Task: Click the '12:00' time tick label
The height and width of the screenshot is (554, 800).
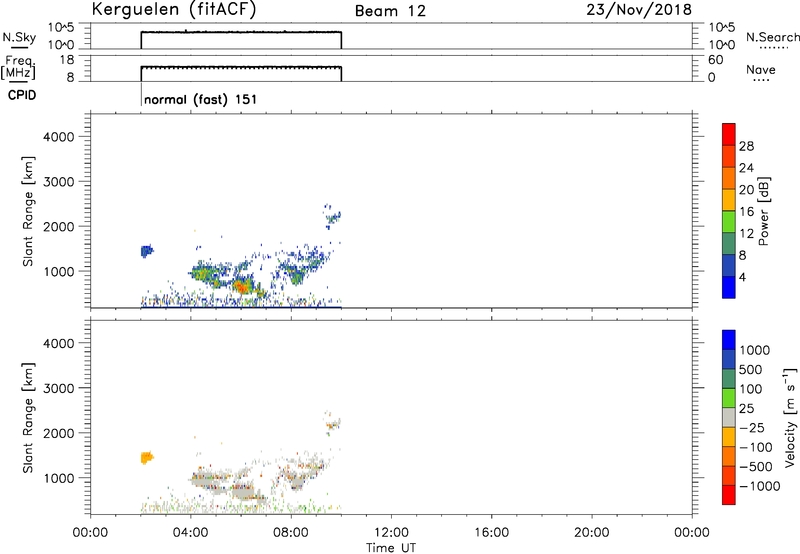Action: (391, 533)
